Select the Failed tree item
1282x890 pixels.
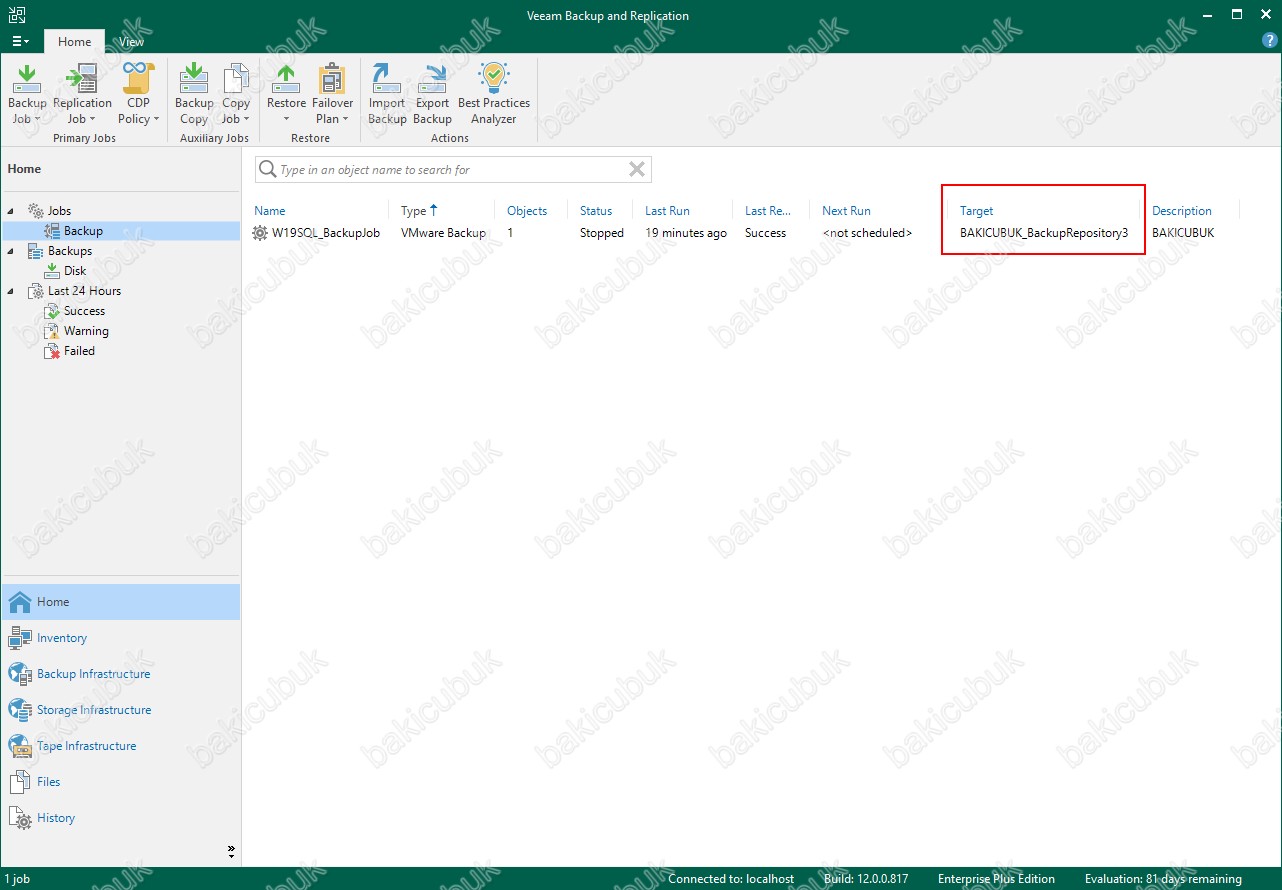coord(79,351)
